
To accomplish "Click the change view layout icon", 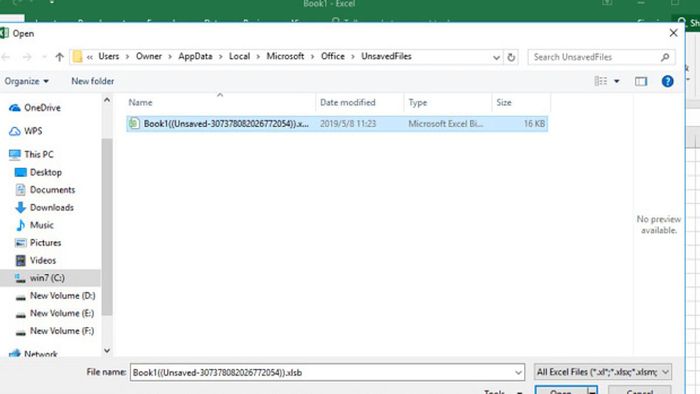I will (x=601, y=81).
